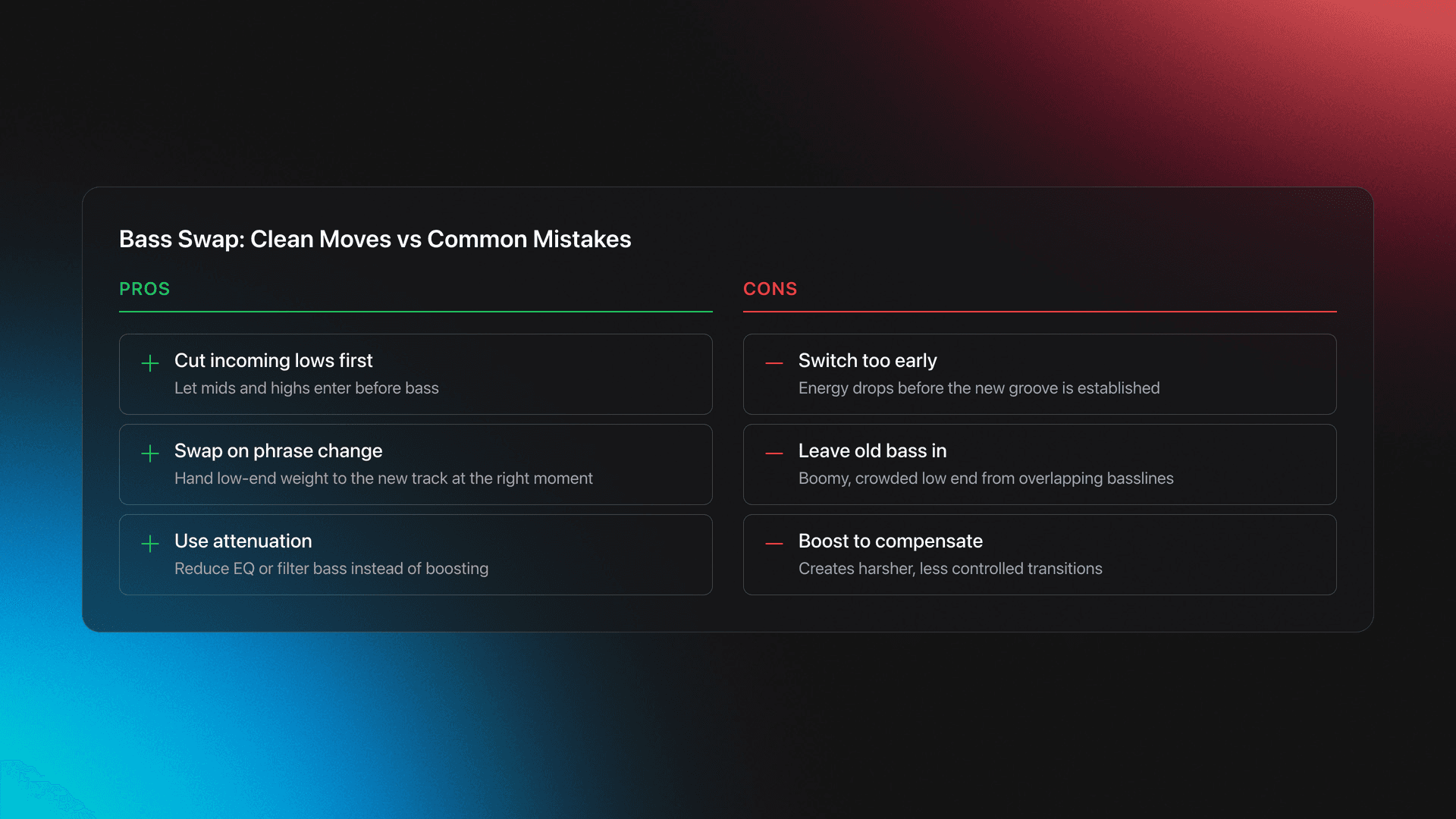Click text Hand low-end weight to the new track
The width and height of the screenshot is (1456, 819).
coord(383,479)
